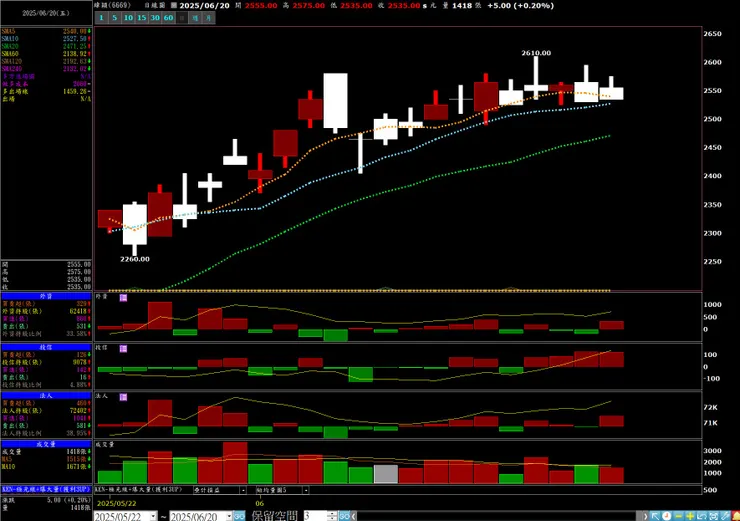This screenshot has height=521, width=740.
Task: Open the dropdown beside KEN indicator name
Action: 243,490
